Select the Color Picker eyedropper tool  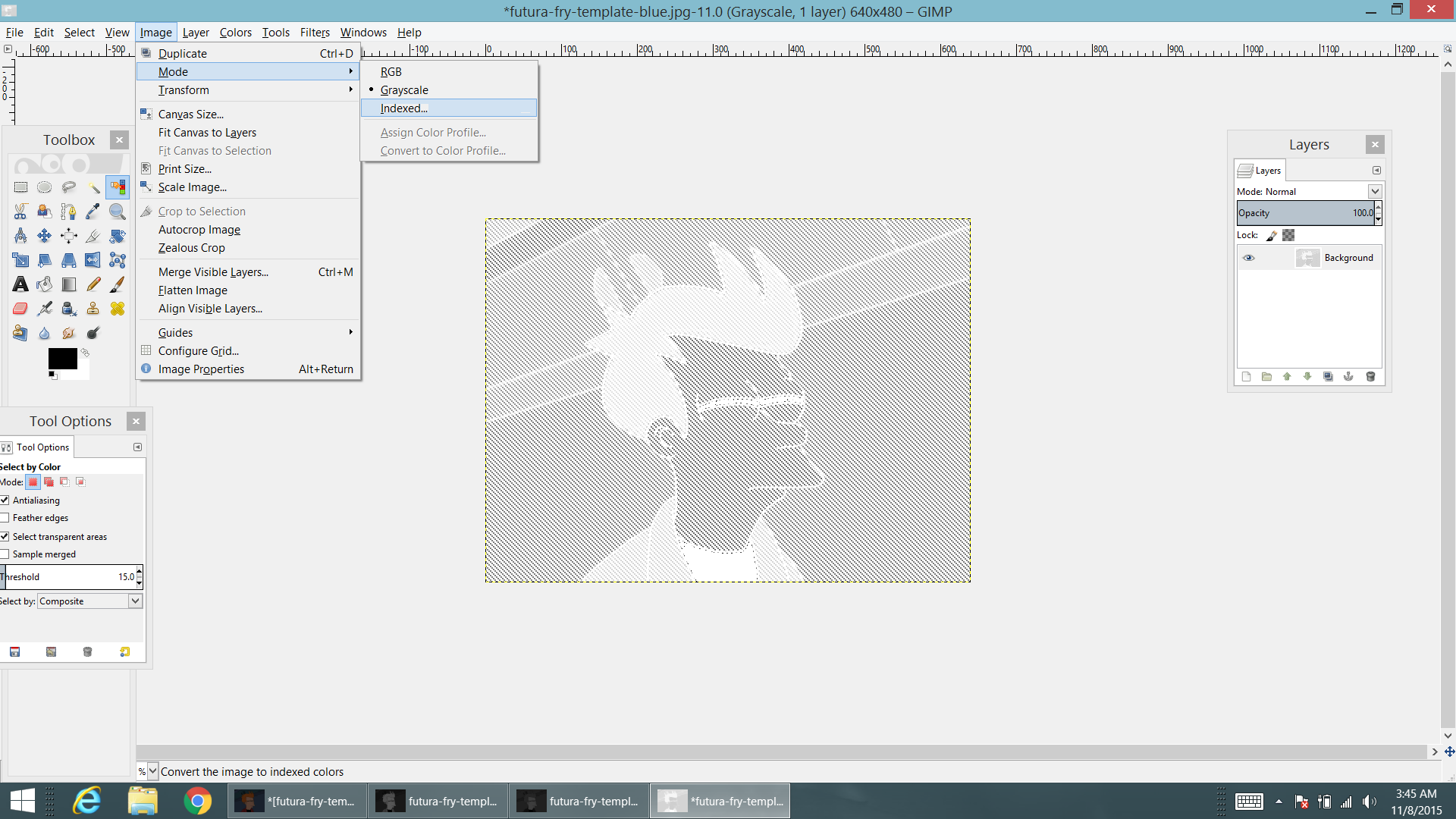coord(93,212)
